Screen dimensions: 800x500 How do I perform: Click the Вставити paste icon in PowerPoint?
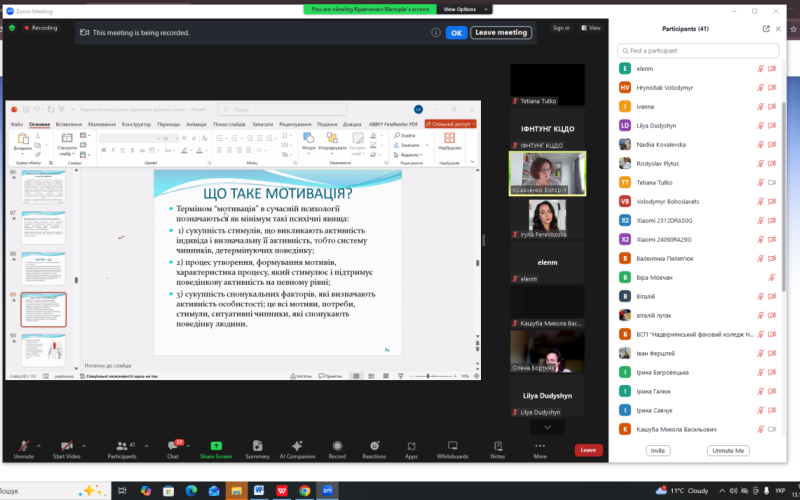(x=22, y=139)
